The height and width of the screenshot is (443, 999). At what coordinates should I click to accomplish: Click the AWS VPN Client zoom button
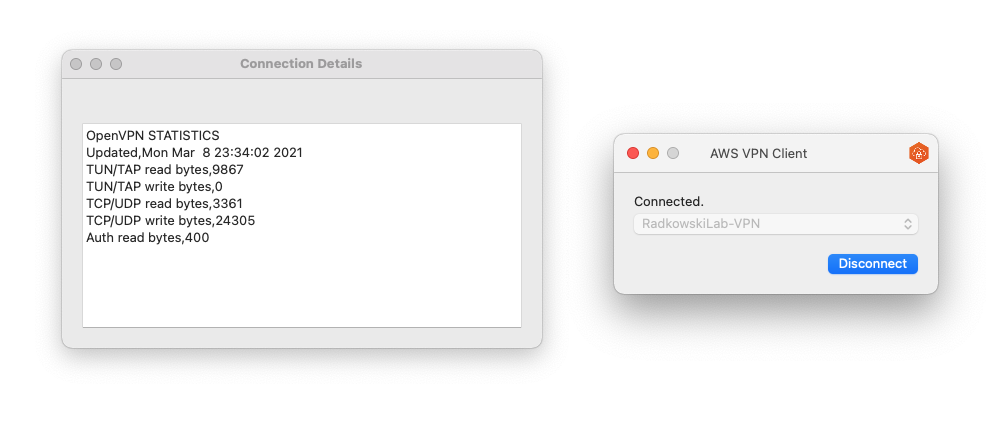[x=673, y=153]
